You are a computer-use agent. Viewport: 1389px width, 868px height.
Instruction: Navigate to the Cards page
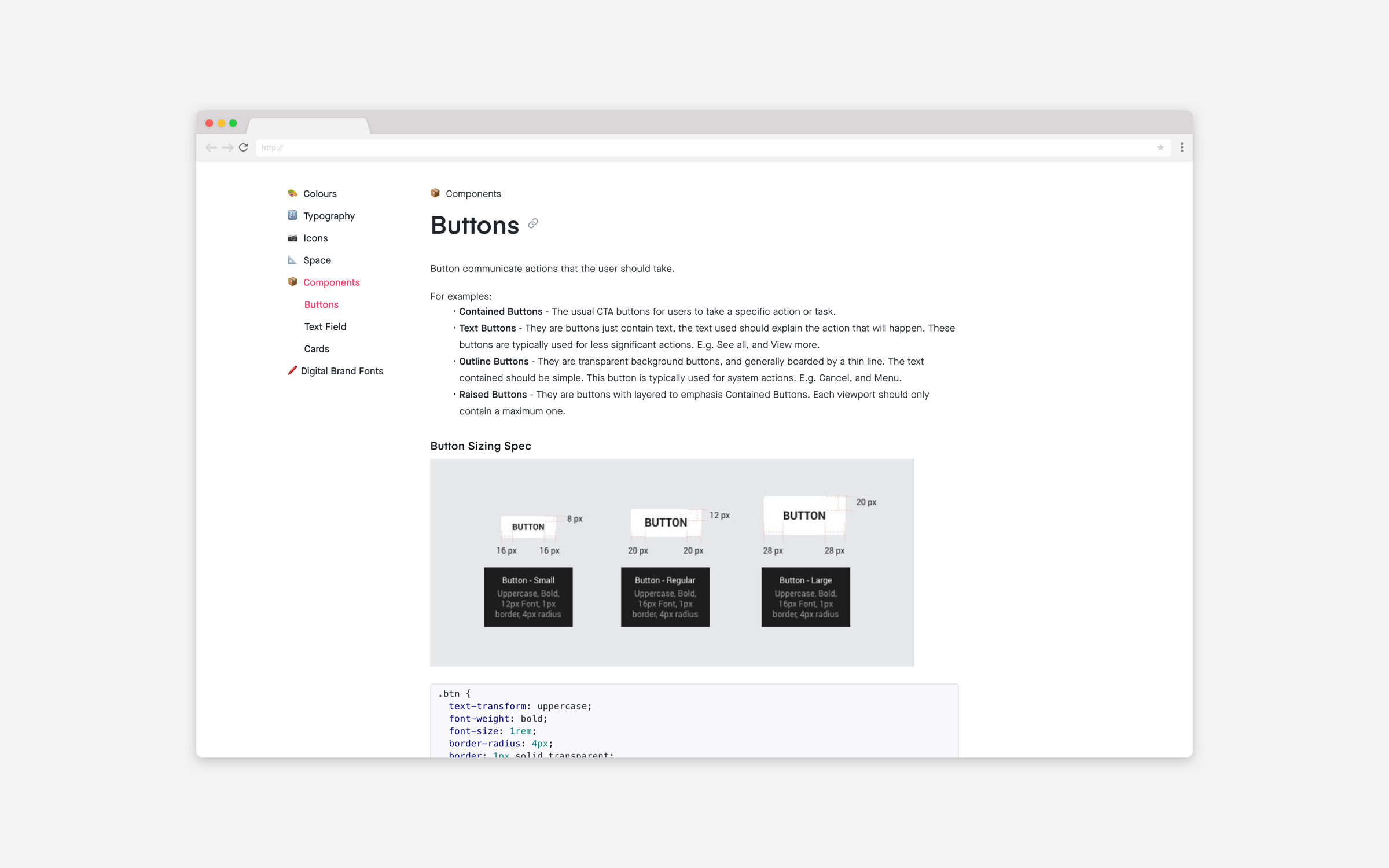317,348
